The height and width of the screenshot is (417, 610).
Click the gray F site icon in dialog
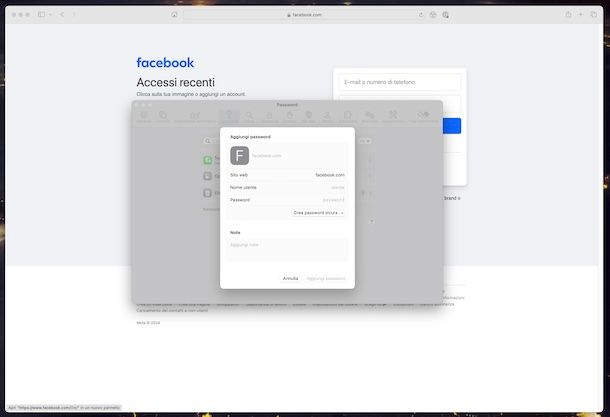click(239, 156)
